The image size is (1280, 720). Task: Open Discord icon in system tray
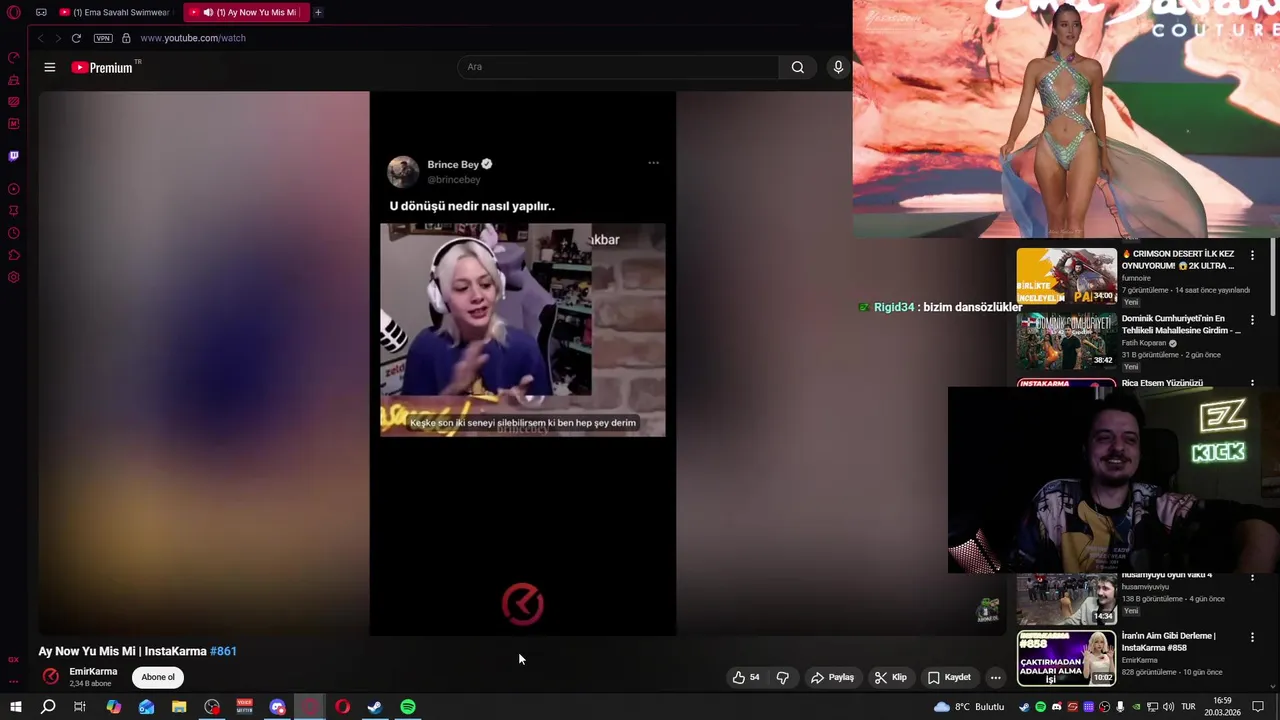click(1057, 707)
